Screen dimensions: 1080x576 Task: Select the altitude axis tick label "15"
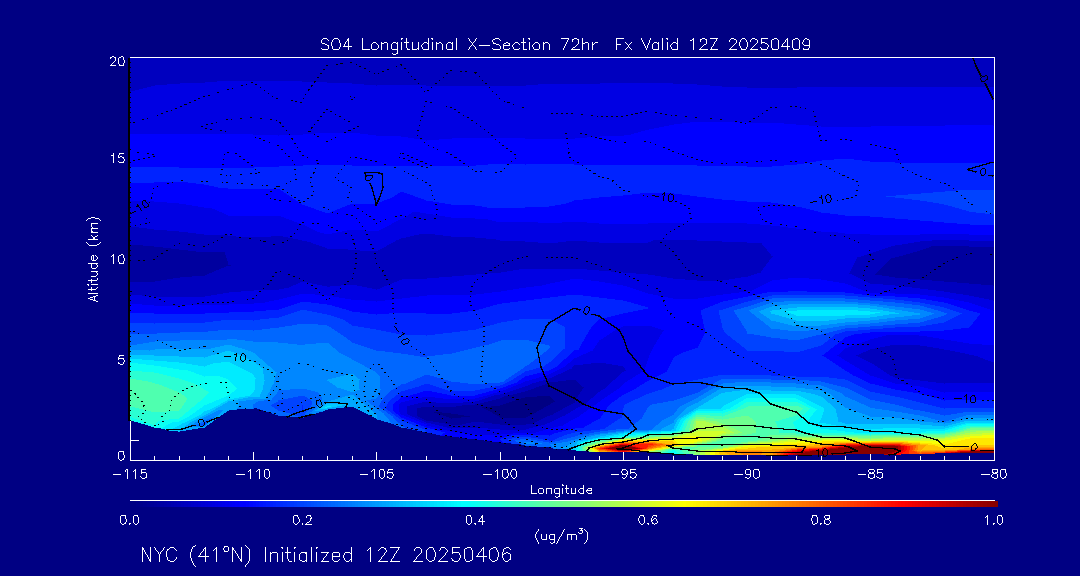[117, 158]
